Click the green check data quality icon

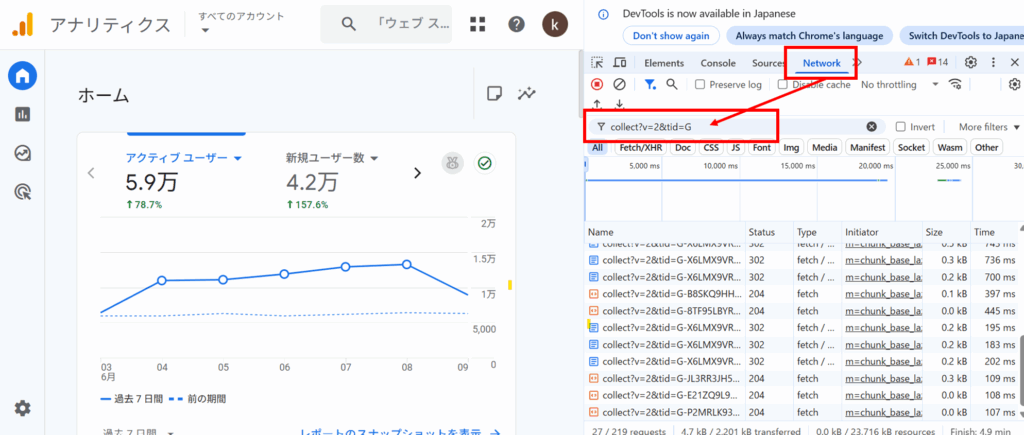[x=484, y=163]
